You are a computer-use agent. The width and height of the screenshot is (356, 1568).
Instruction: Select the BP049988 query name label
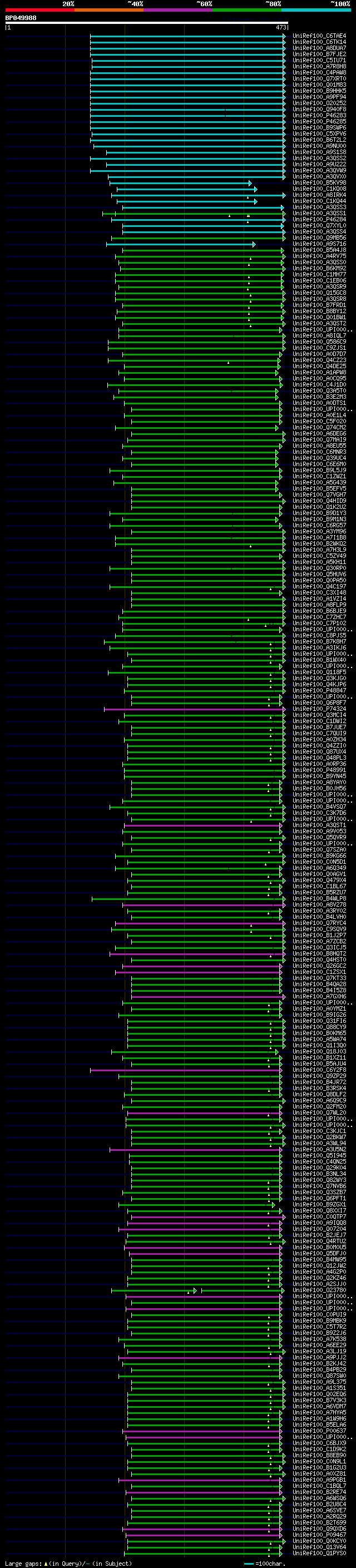(x=21, y=18)
